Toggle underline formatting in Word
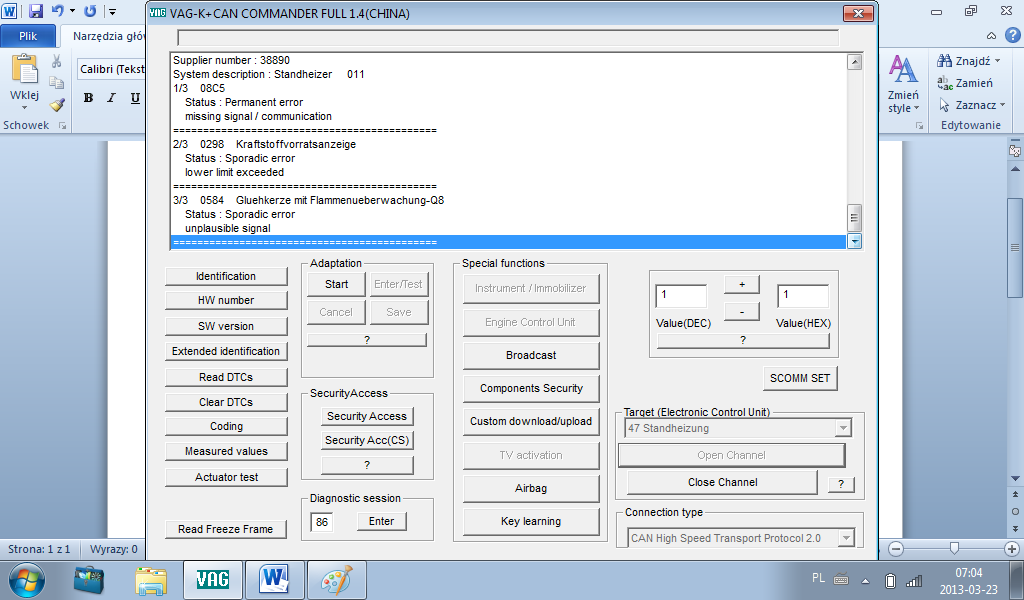Screen dimensions: 1024x600 click(x=135, y=98)
